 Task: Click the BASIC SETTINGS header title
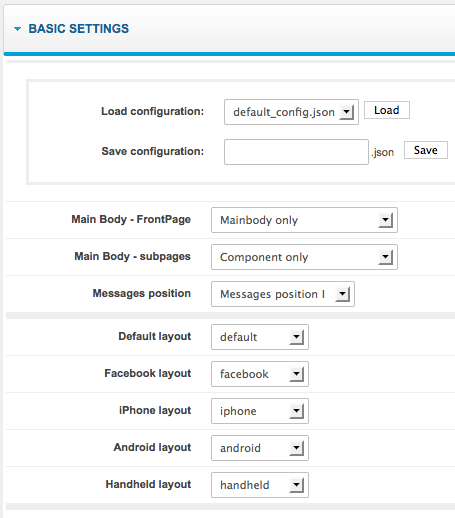tap(79, 29)
